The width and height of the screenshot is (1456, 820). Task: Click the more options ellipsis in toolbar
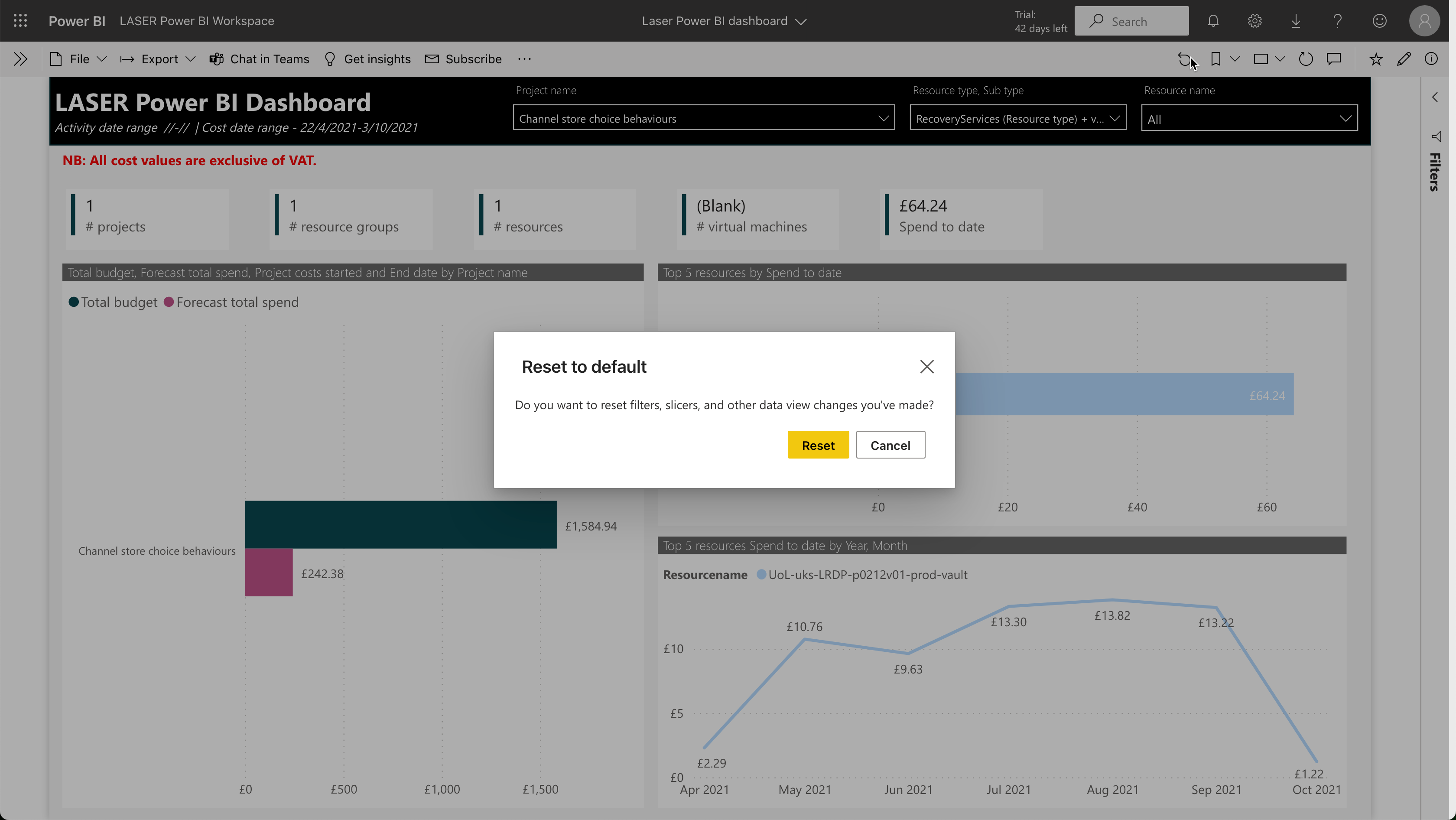coord(524,59)
